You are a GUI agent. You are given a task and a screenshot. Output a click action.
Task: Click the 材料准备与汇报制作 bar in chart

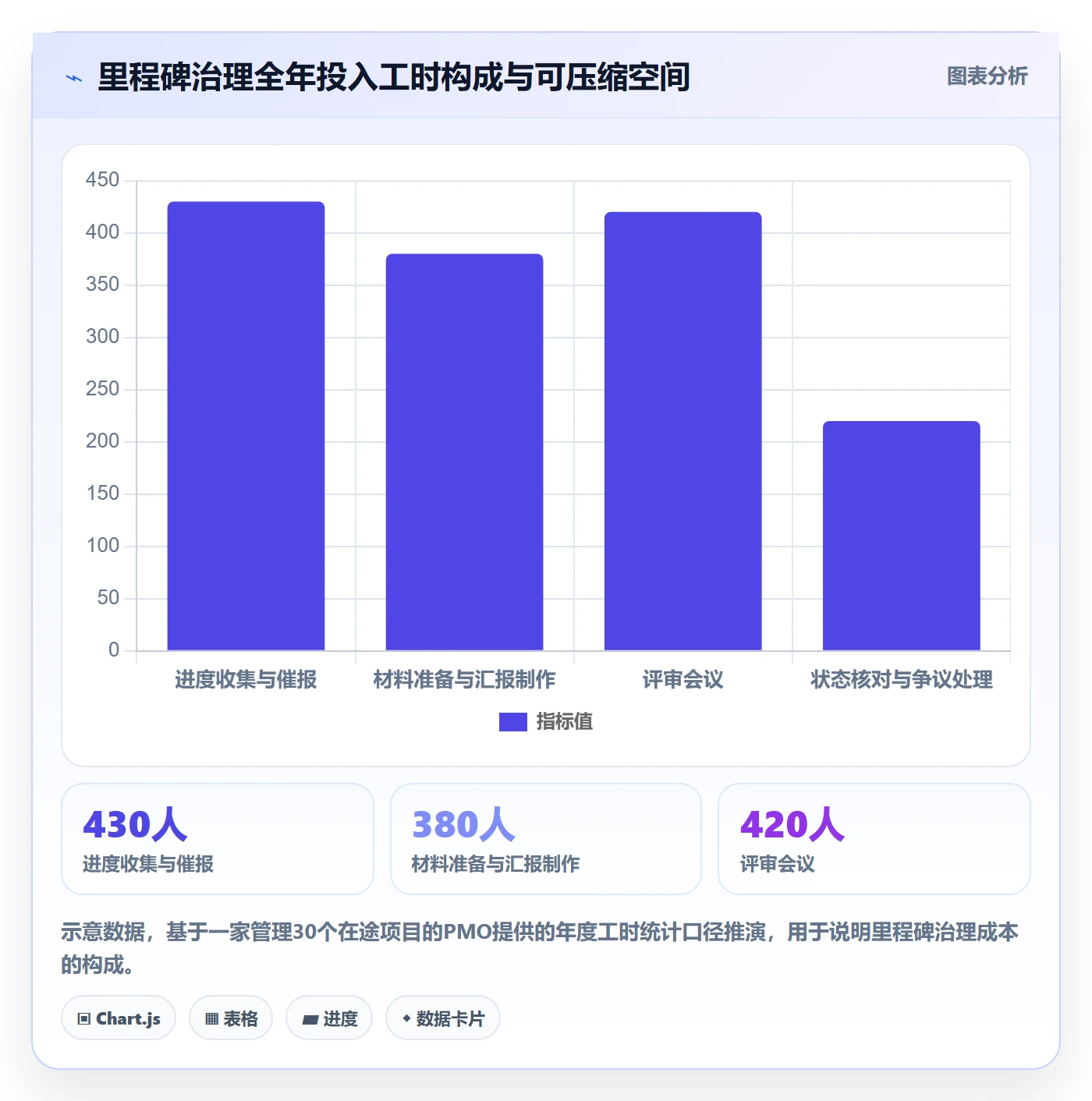[x=464, y=452]
